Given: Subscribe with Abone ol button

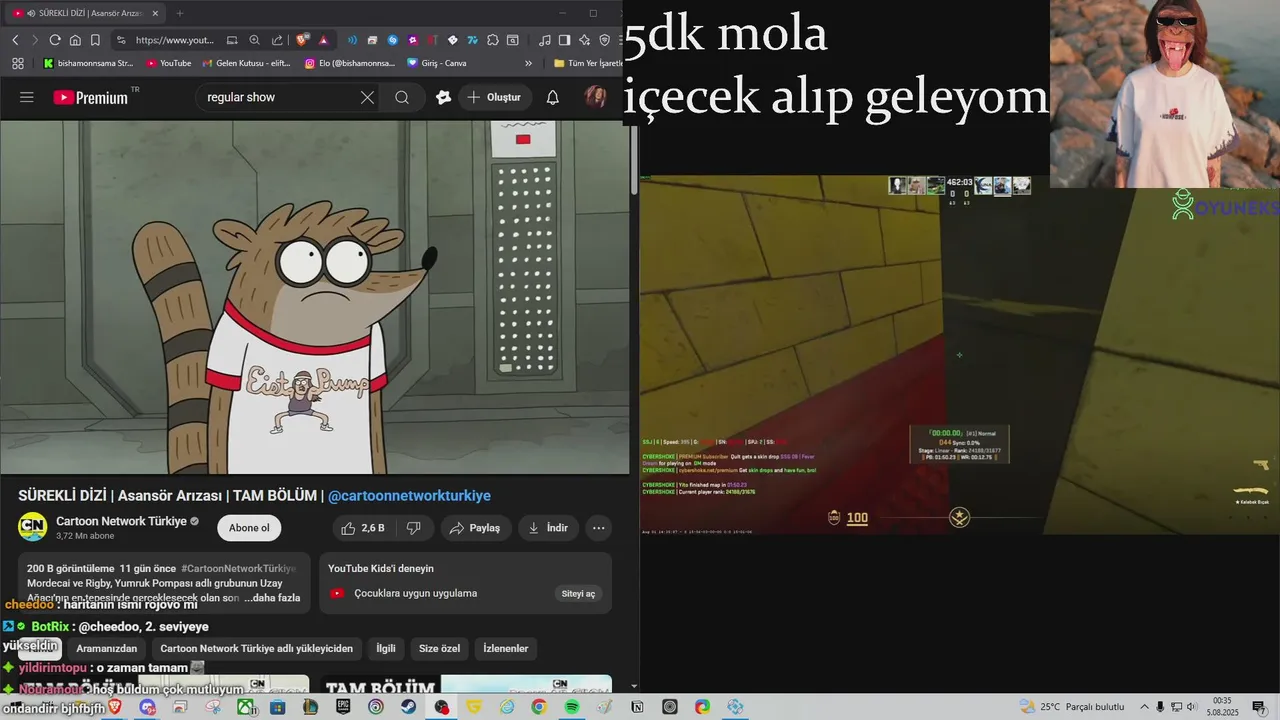Looking at the screenshot, I should pyautogui.click(x=249, y=528).
